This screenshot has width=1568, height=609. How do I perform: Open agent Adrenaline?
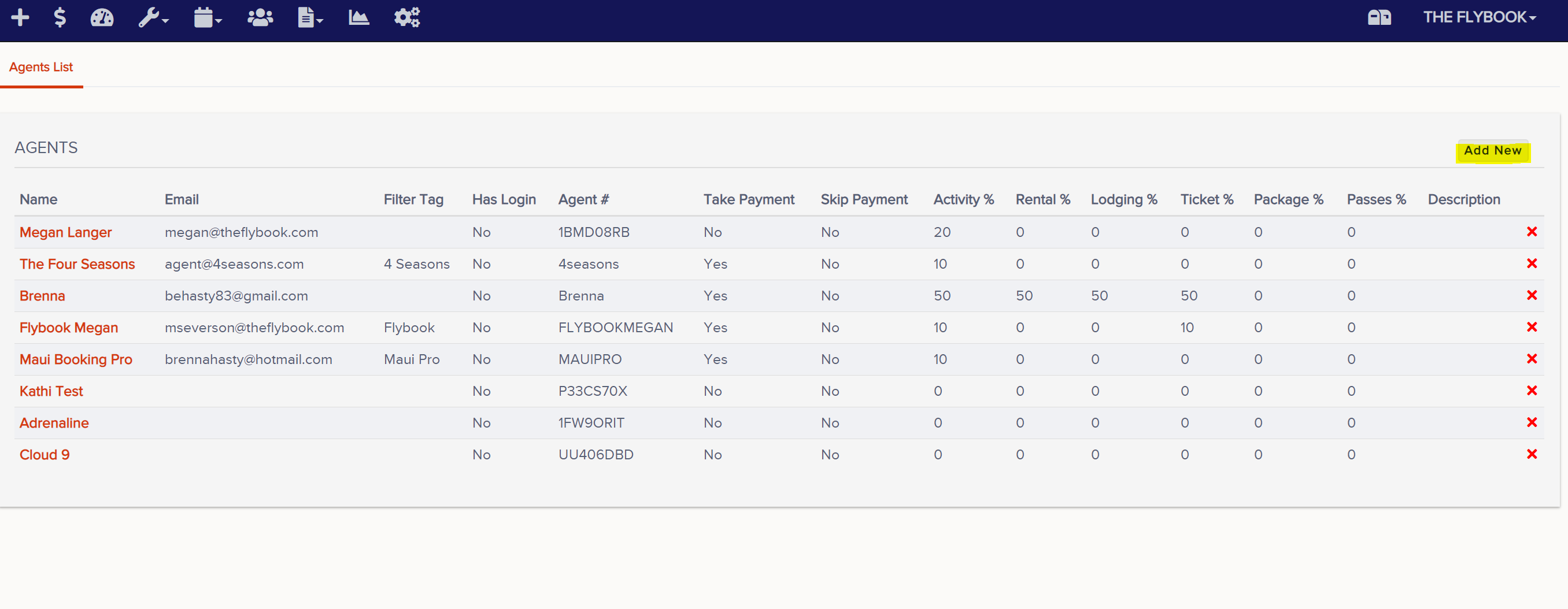coord(54,423)
